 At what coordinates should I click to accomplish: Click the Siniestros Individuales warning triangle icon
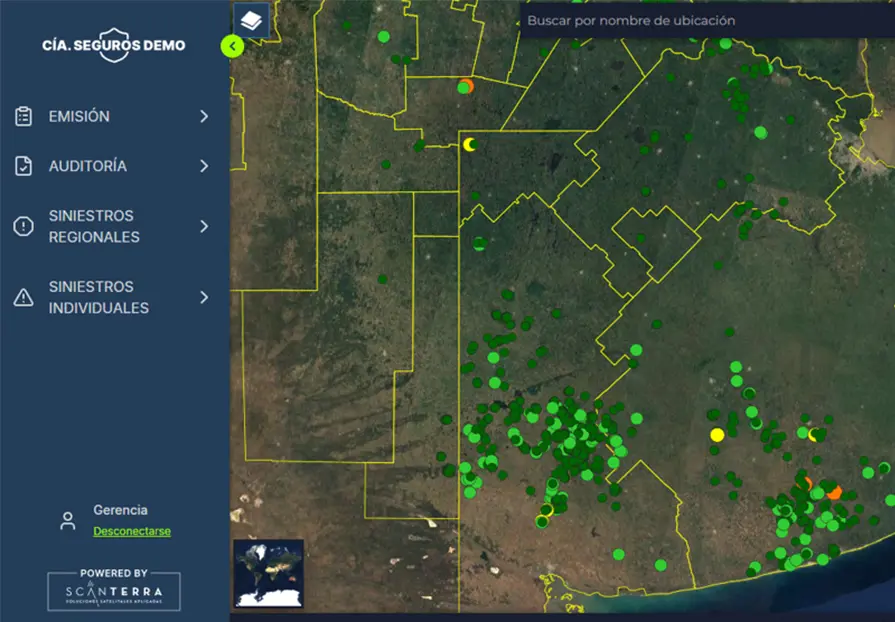24,298
